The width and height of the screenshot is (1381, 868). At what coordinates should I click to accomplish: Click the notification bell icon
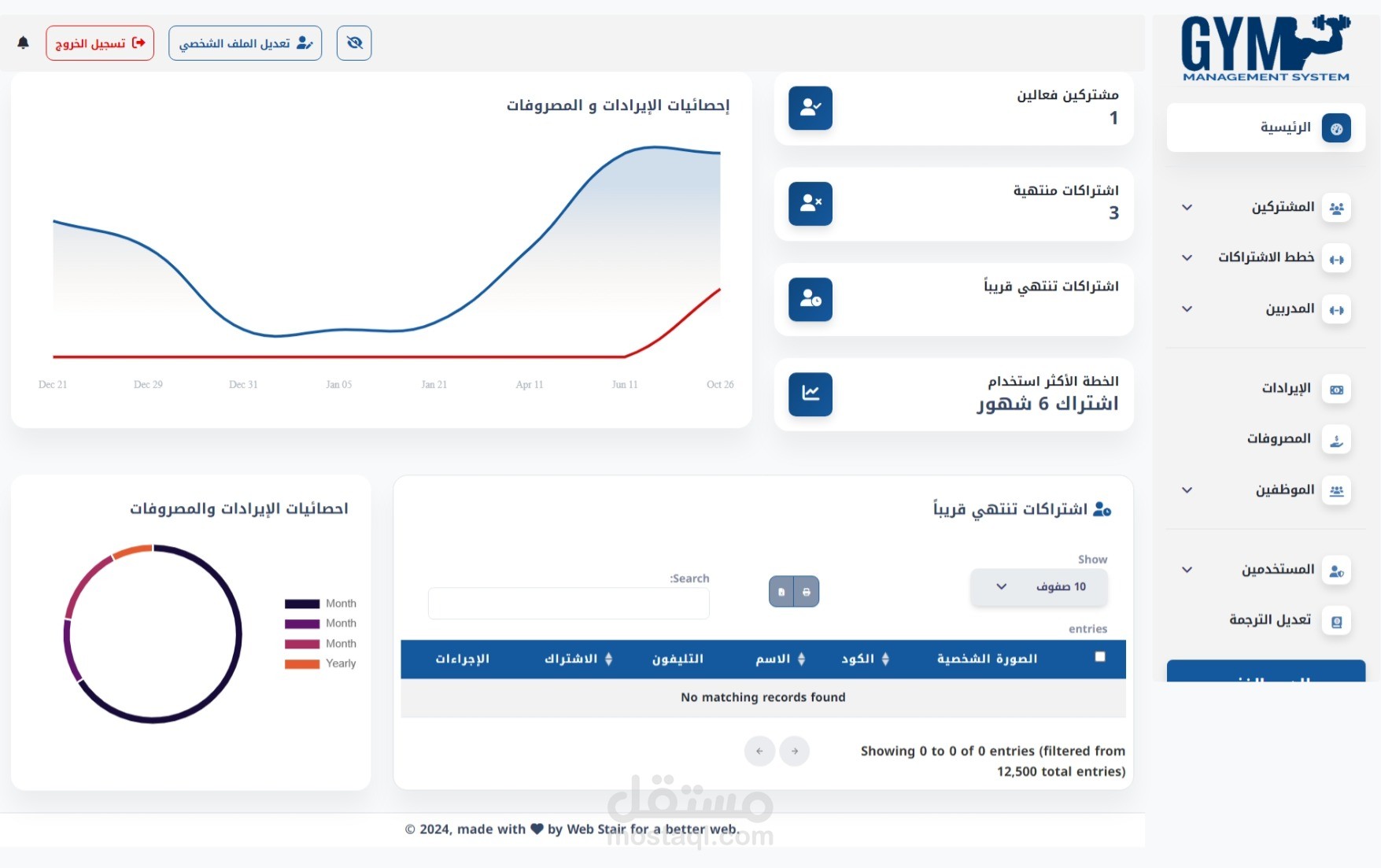[x=24, y=42]
